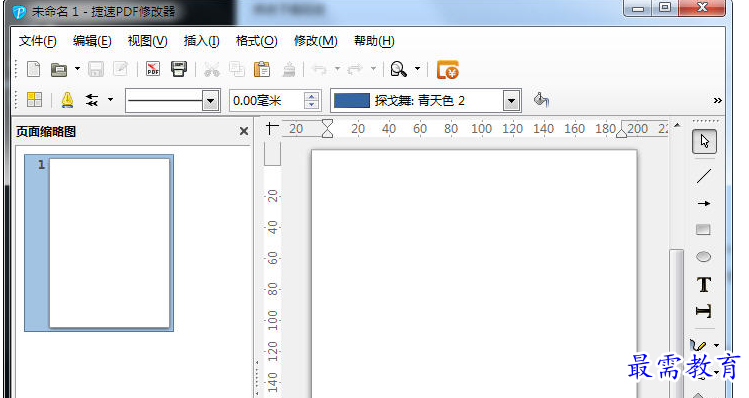Open the Undo history dropdown arrow
Viewport: 749px width, 398px height.
coord(337,69)
